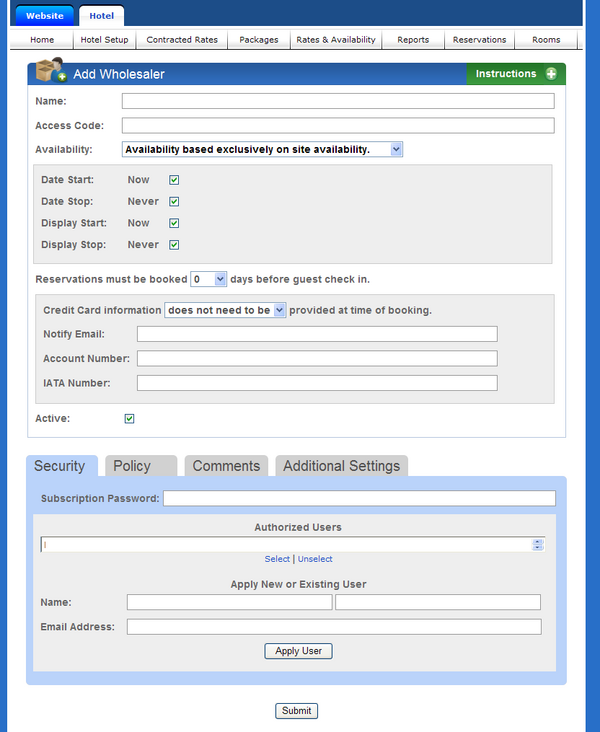
Task: Click the Add Wholesaler box icon
Action: tap(51, 70)
